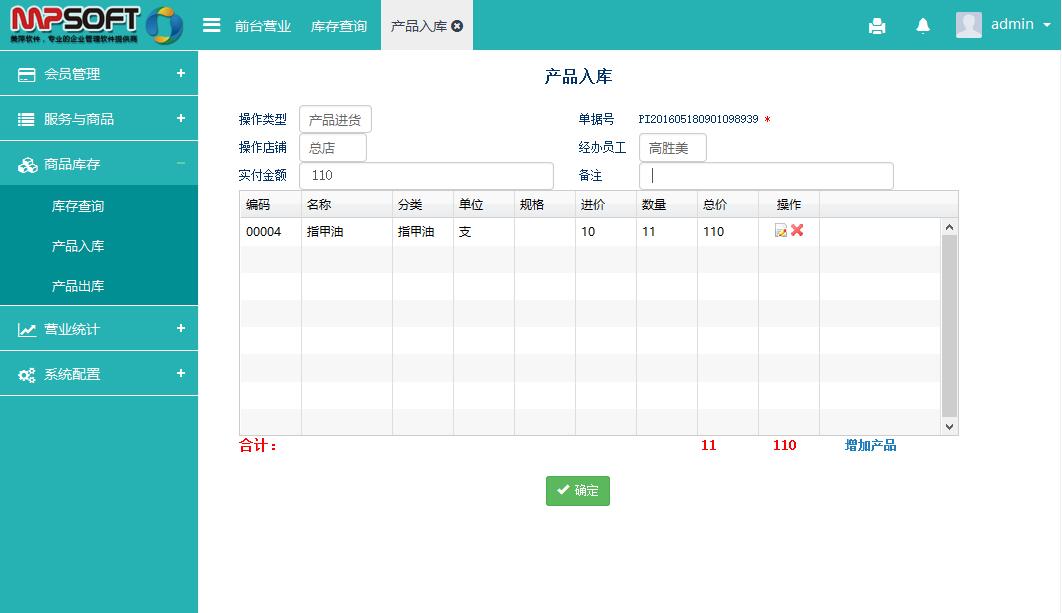Click the 备注 input field
This screenshot has height=613, width=1062.
[765, 176]
